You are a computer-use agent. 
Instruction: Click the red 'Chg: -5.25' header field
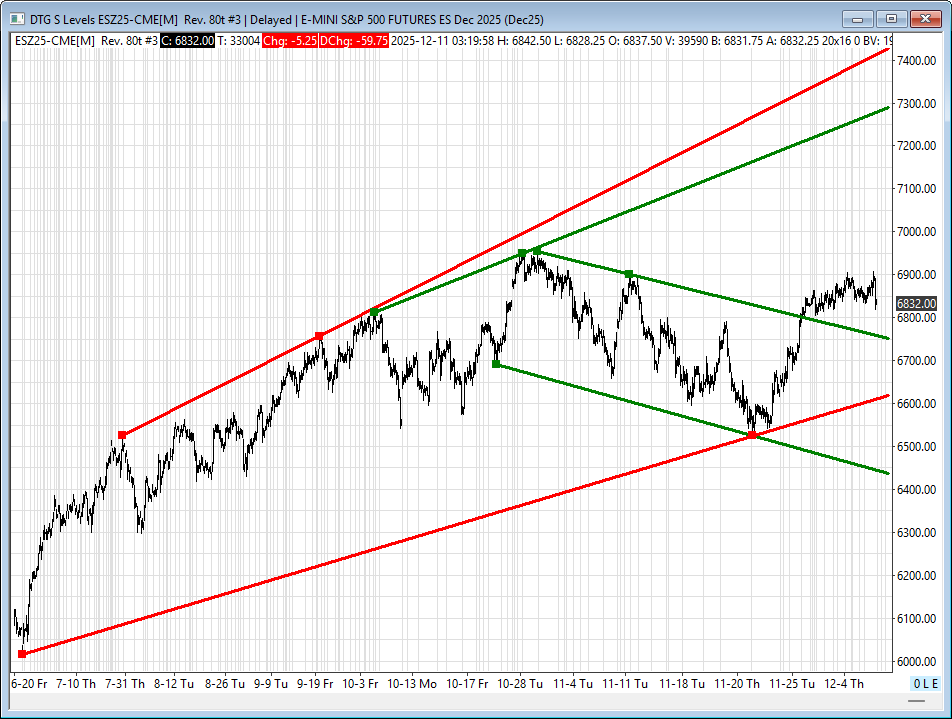click(290, 41)
